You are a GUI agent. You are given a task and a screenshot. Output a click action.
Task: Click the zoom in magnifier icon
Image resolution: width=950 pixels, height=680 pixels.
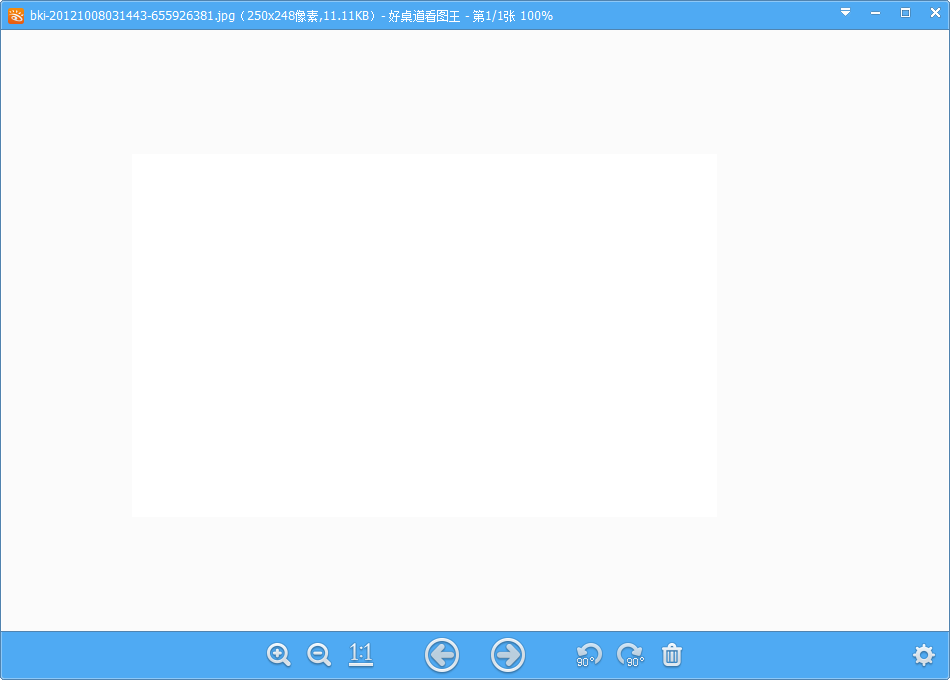(x=279, y=655)
